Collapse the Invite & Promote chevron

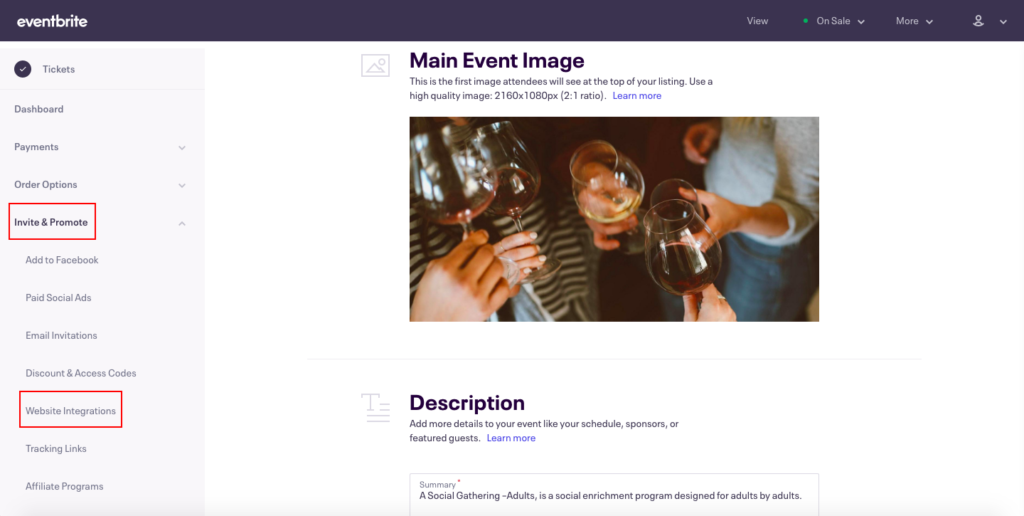[x=182, y=223]
